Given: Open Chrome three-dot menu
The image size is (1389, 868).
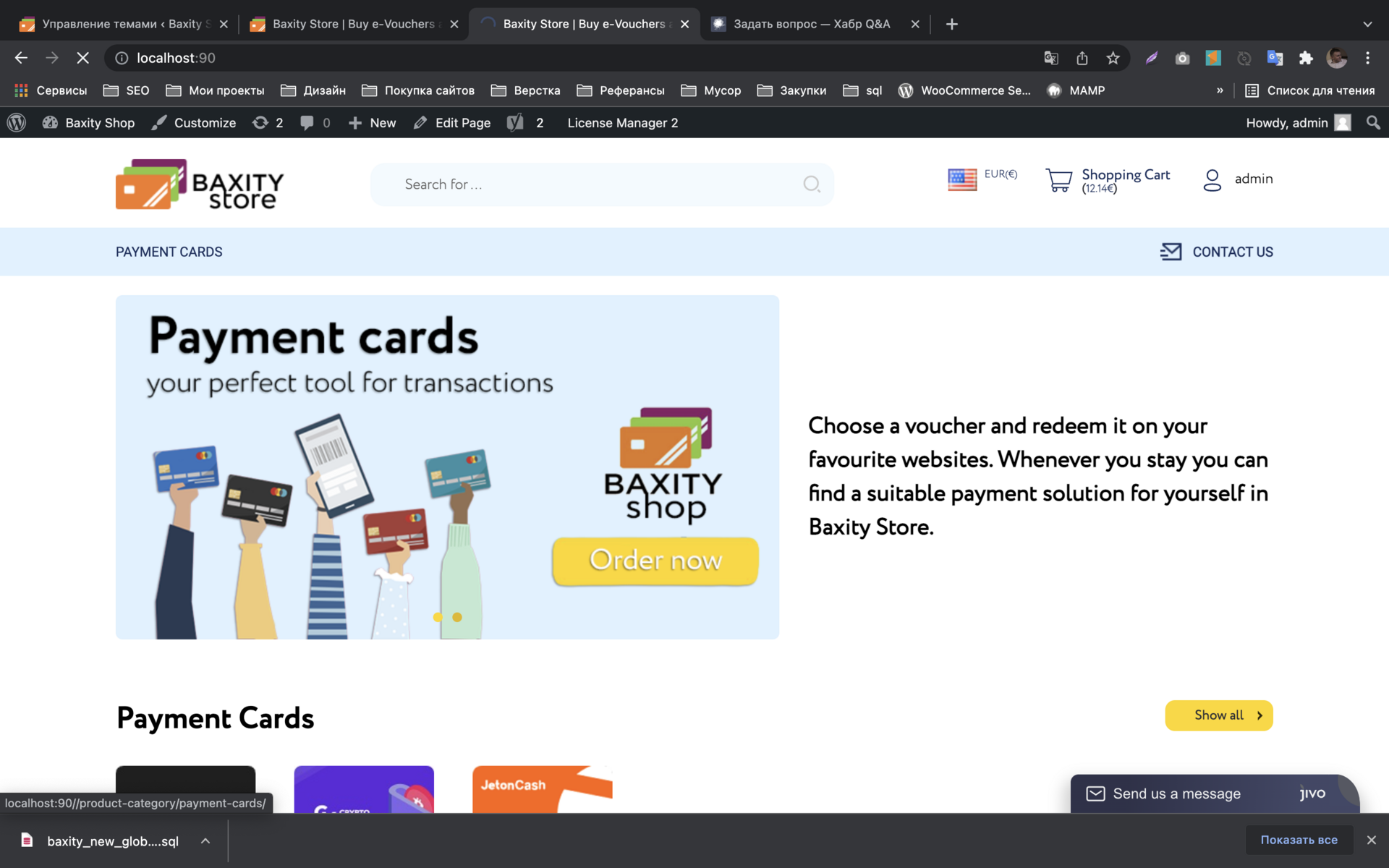Looking at the screenshot, I should 1368,58.
